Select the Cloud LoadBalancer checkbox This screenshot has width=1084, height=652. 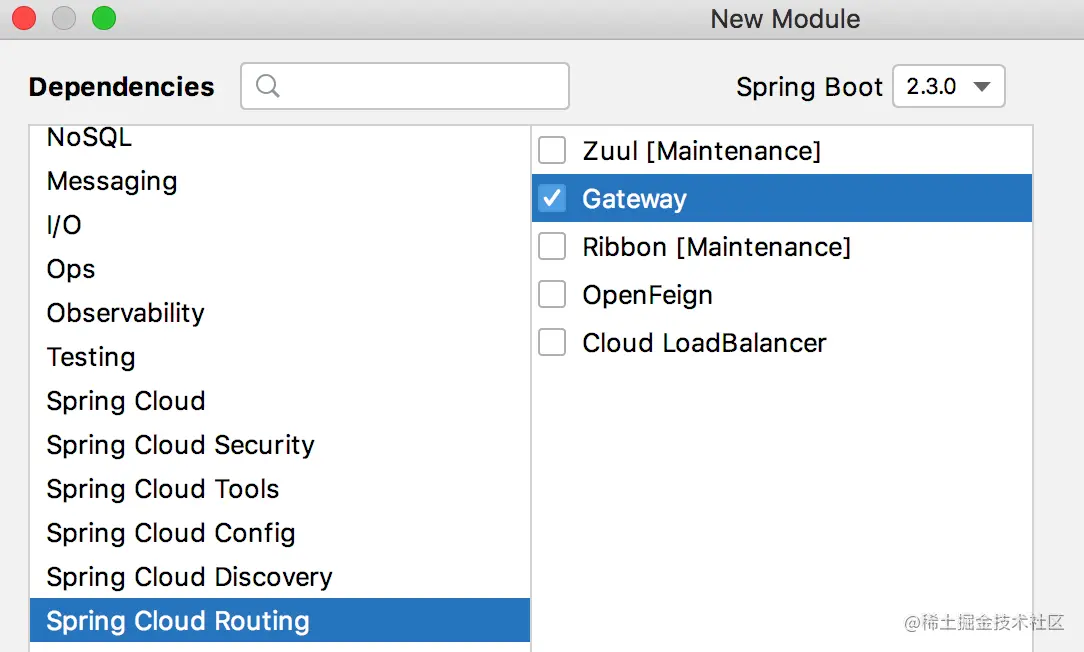[552, 343]
